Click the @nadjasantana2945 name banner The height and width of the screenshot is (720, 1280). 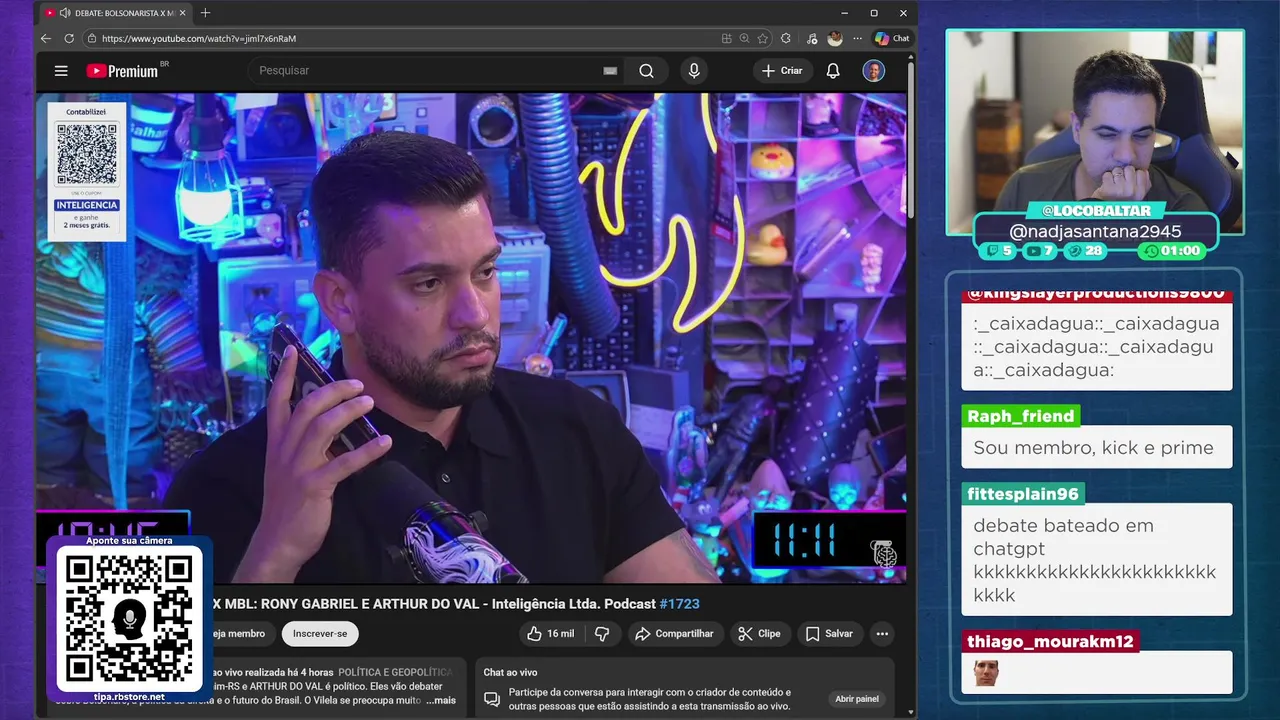[x=1095, y=232]
